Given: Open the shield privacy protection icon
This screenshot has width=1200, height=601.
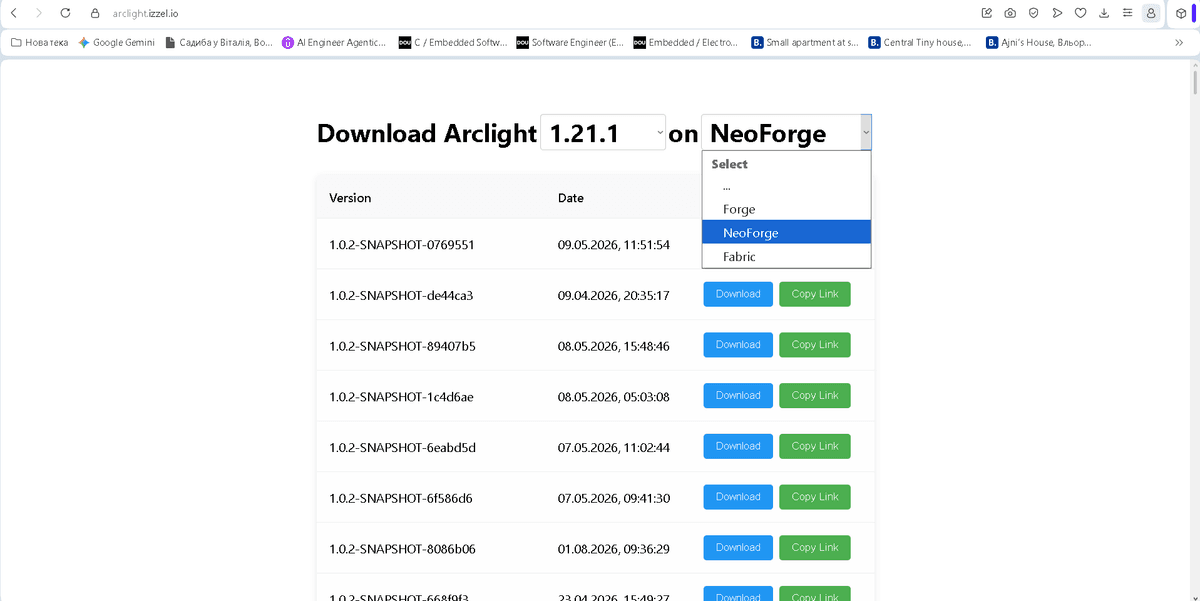Looking at the screenshot, I should tap(1034, 13).
